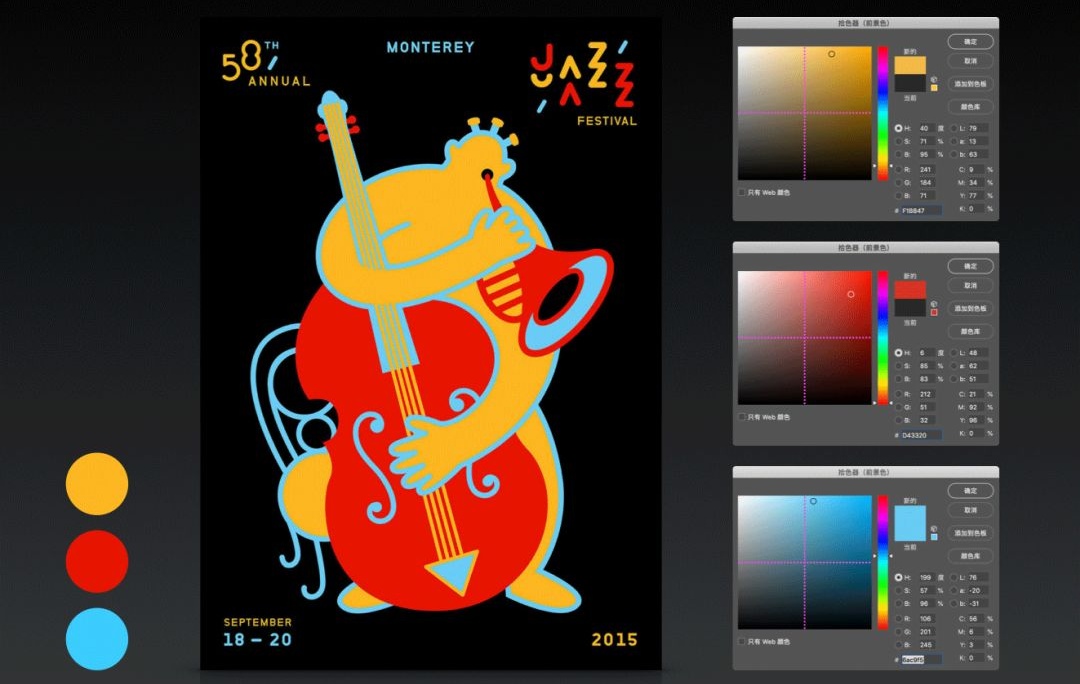Click the new red color preview swatch

click(x=910, y=290)
